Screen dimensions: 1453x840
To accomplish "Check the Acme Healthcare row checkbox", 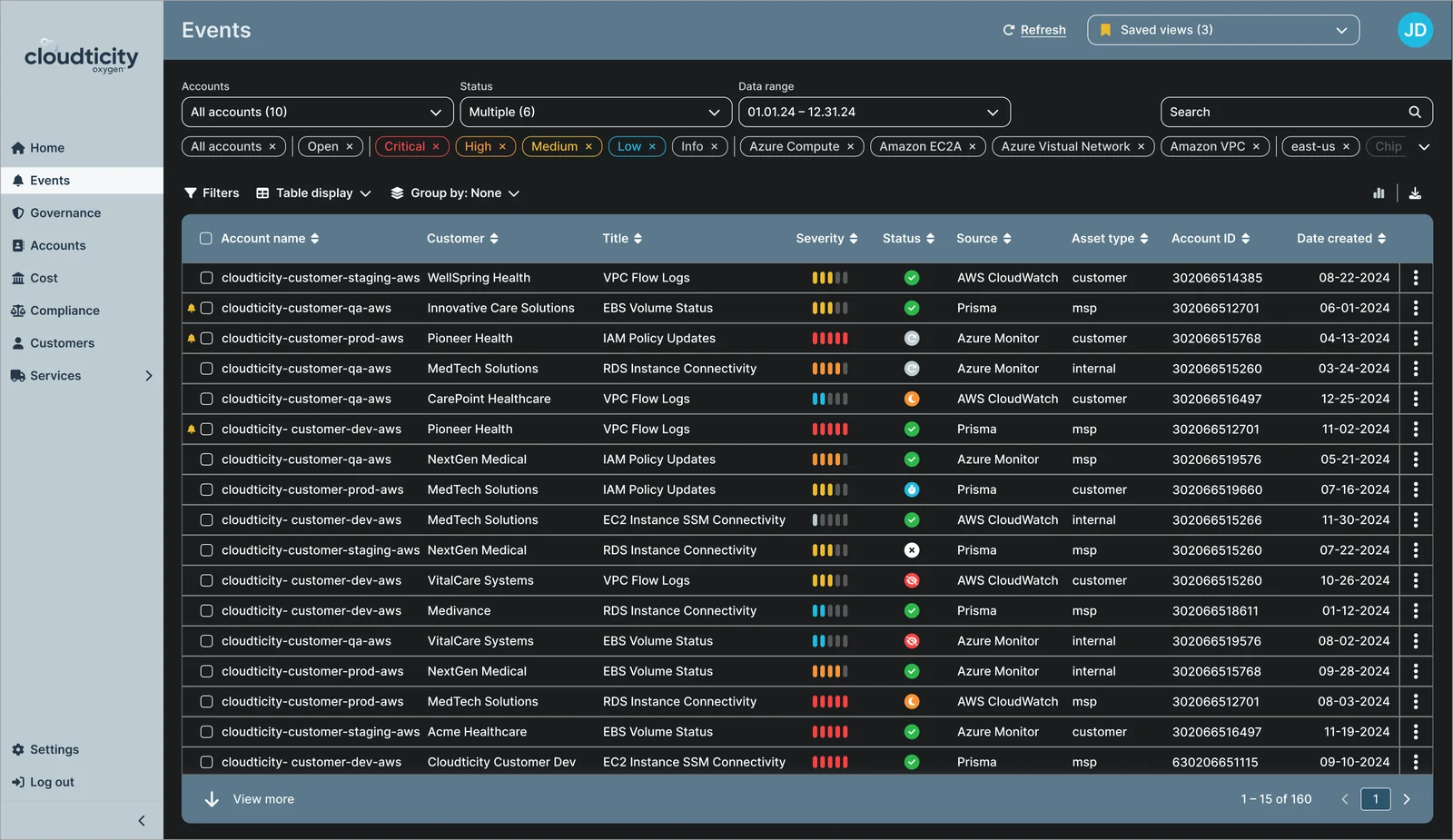I will click(x=206, y=732).
